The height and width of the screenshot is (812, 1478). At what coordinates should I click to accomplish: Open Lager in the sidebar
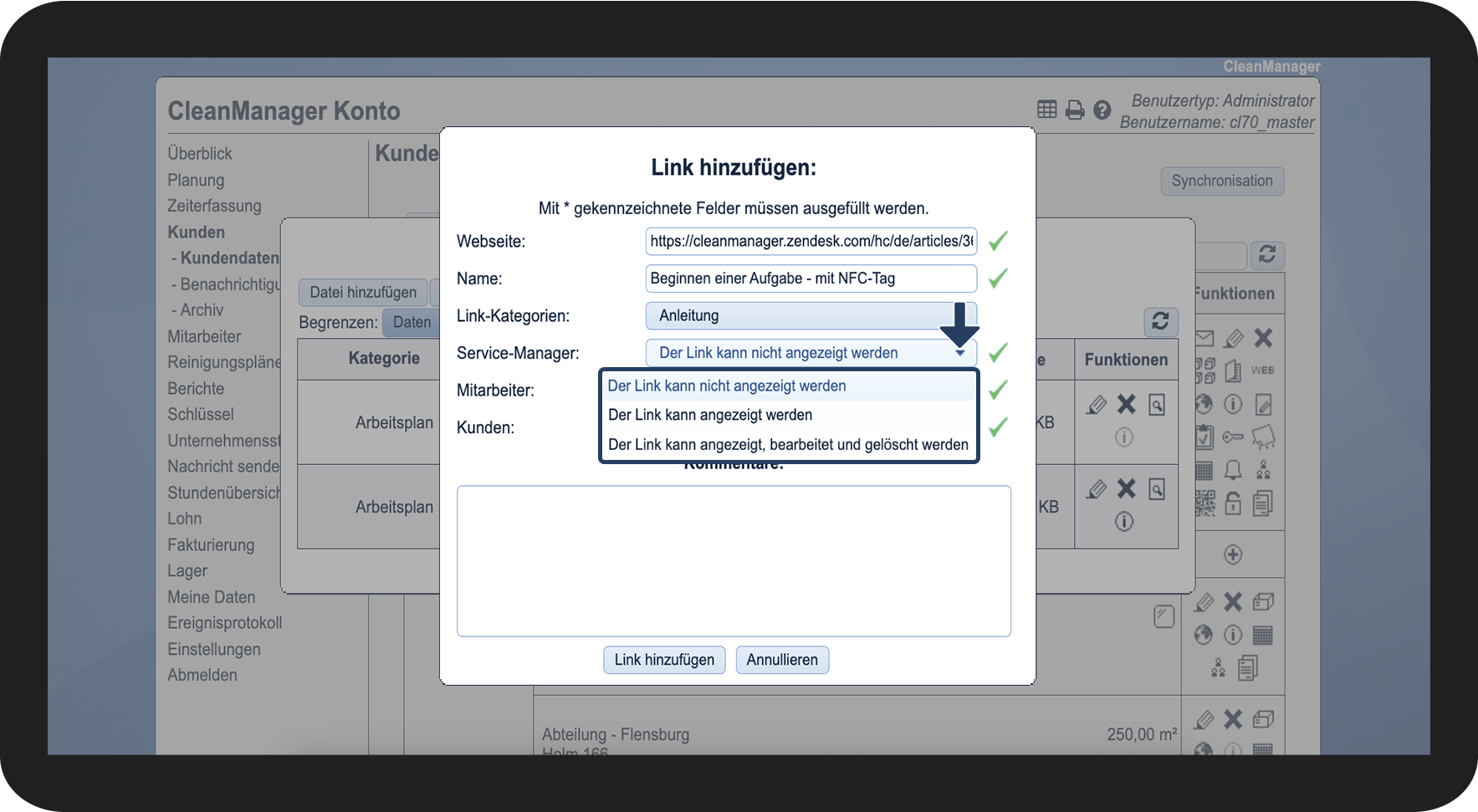(x=187, y=570)
